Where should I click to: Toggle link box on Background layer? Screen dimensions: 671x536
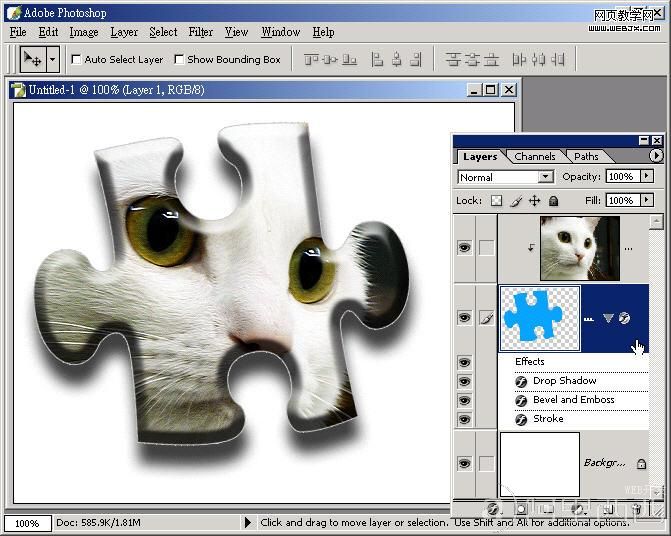(x=487, y=464)
